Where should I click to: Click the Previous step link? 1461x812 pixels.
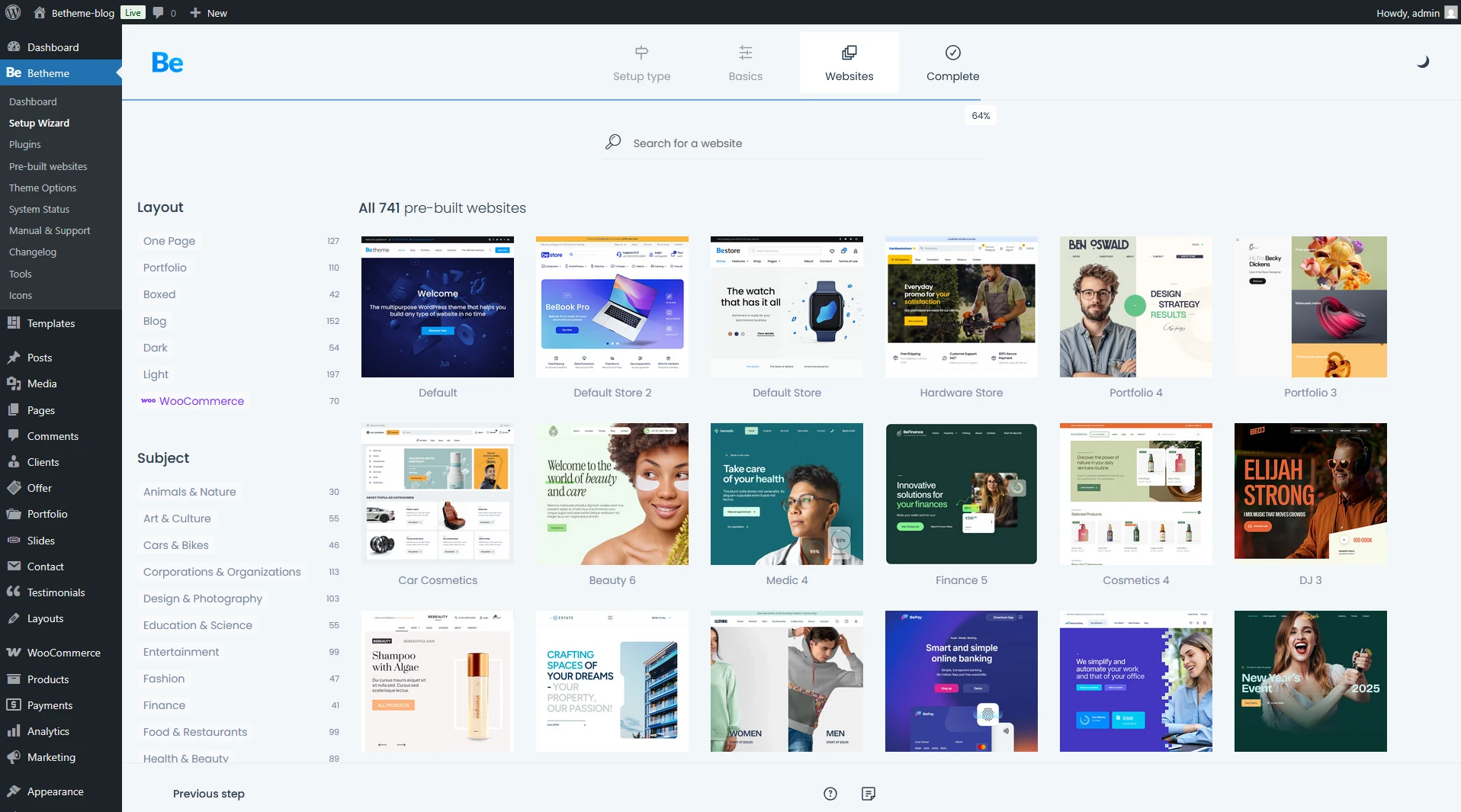[208, 793]
